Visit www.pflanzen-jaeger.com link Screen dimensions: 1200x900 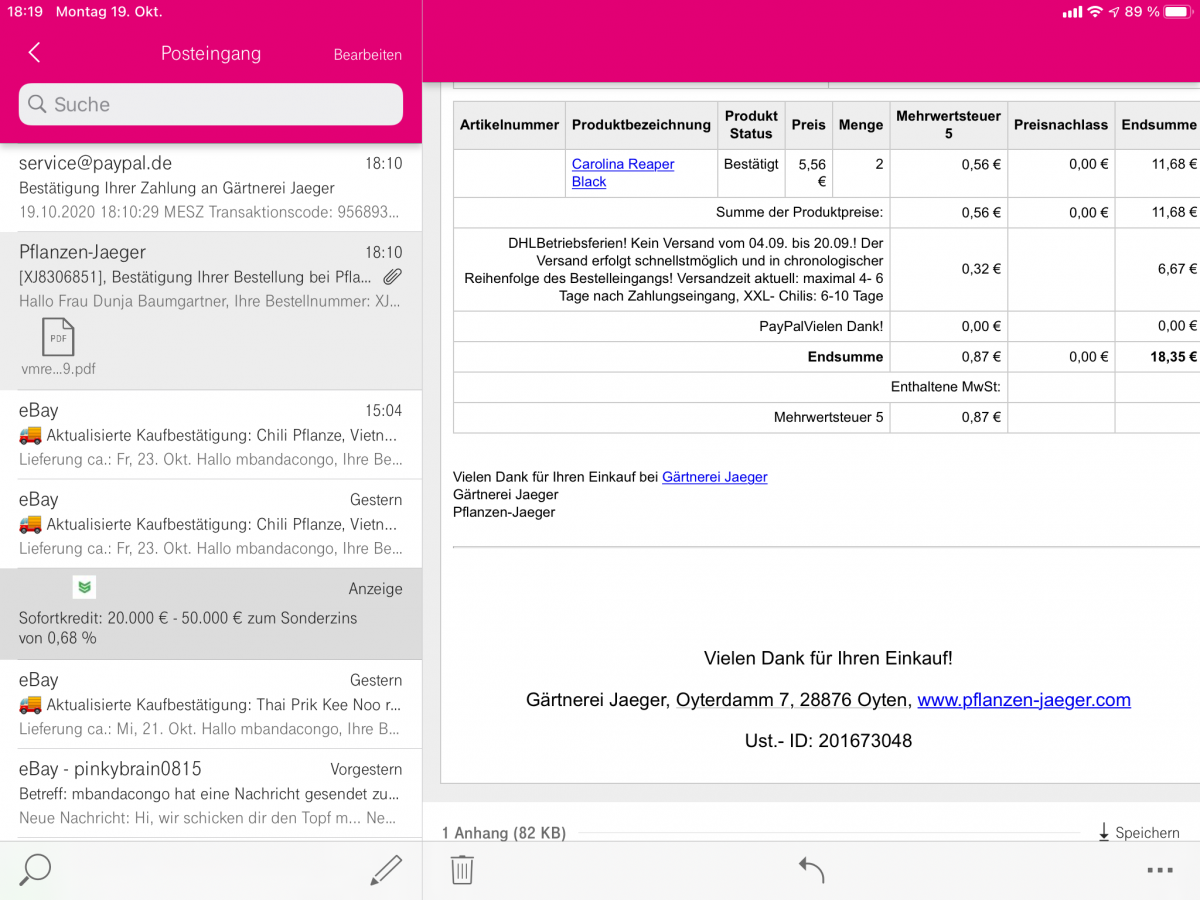tap(1024, 700)
